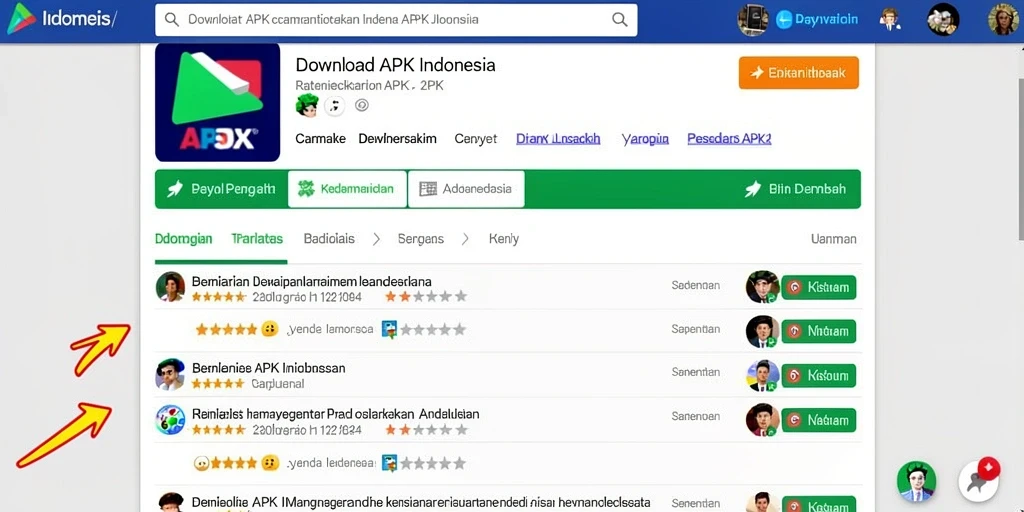Open the Cenyet link

pyautogui.click(x=476, y=138)
